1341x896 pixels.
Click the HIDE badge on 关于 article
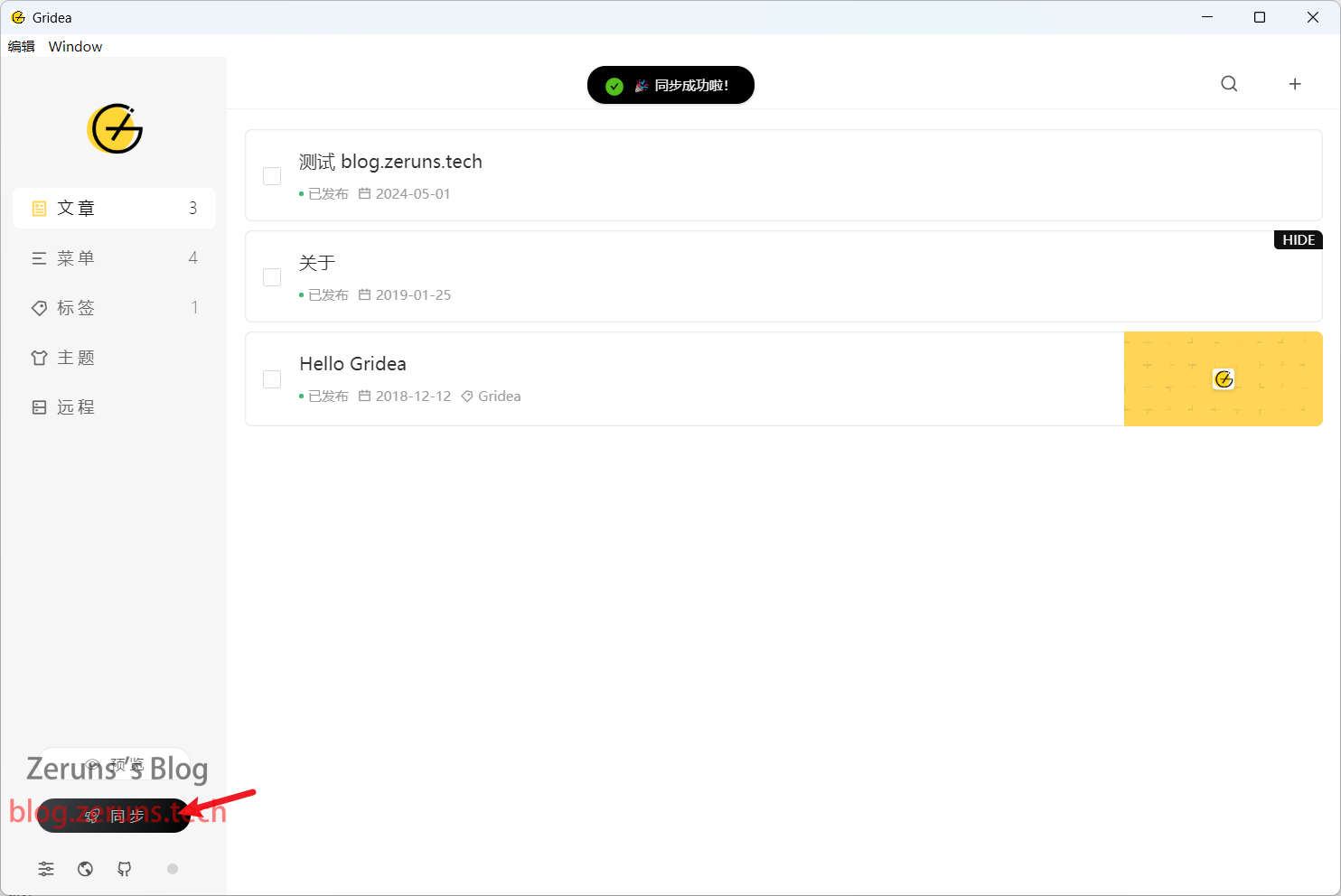coord(1299,240)
